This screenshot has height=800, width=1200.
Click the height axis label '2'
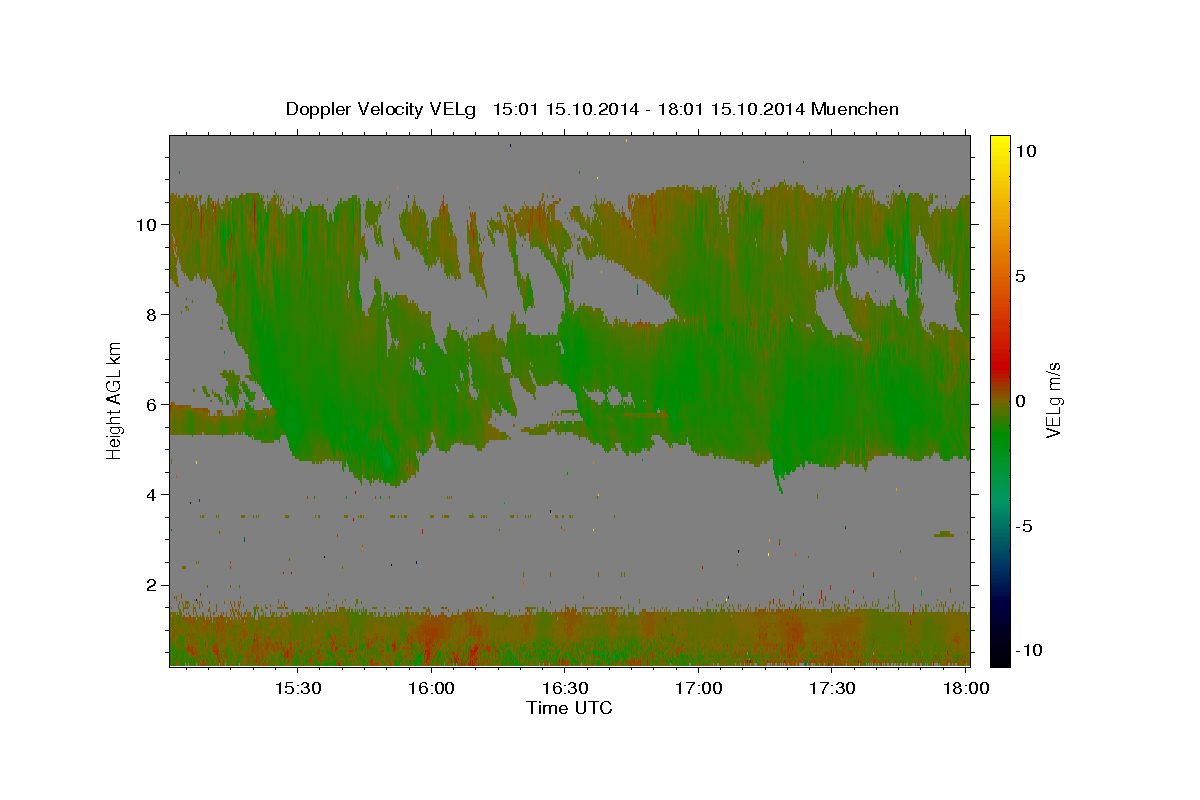(150, 585)
